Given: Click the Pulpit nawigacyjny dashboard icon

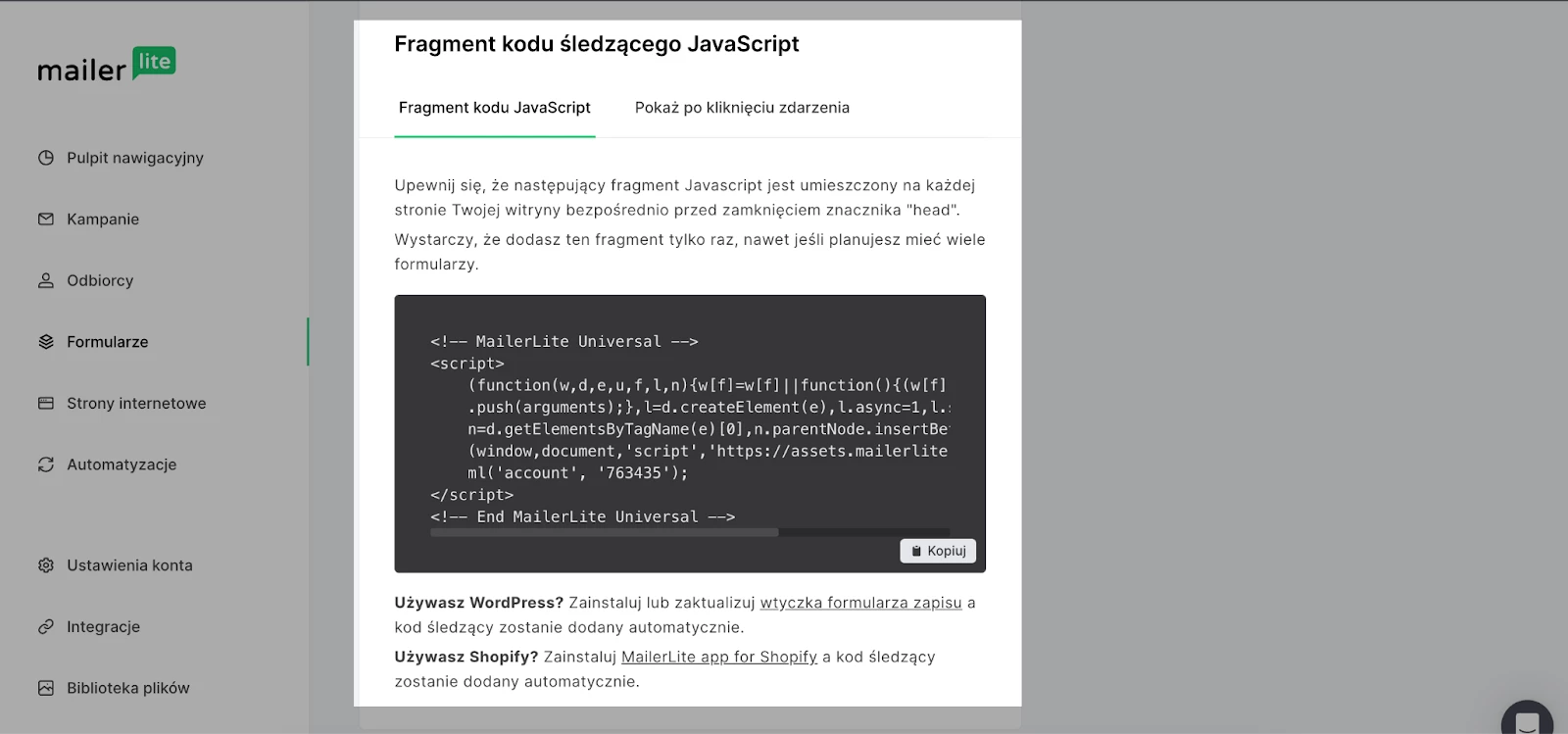Looking at the screenshot, I should pyautogui.click(x=46, y=158).
